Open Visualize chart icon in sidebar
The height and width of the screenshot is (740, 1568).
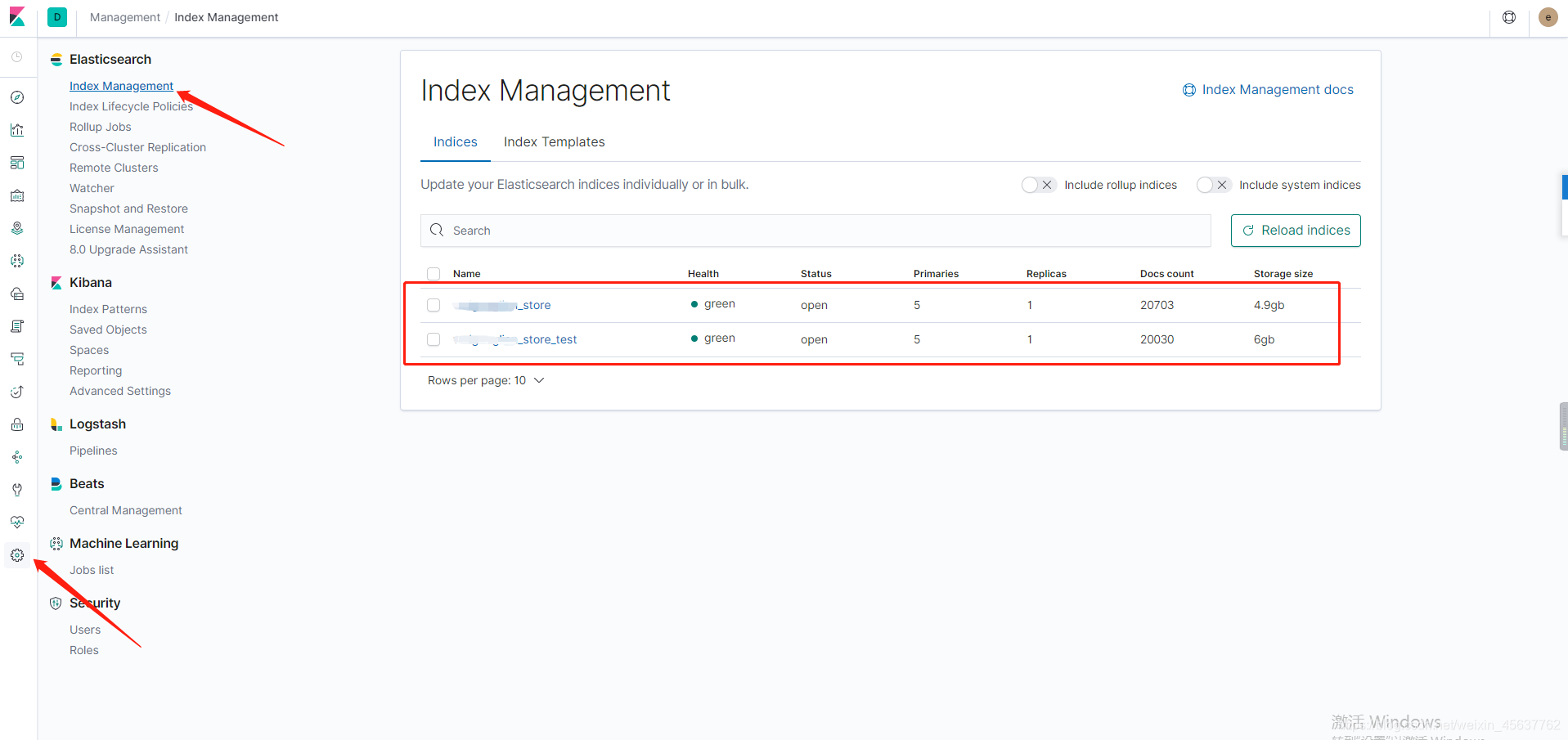pos(17,130)
